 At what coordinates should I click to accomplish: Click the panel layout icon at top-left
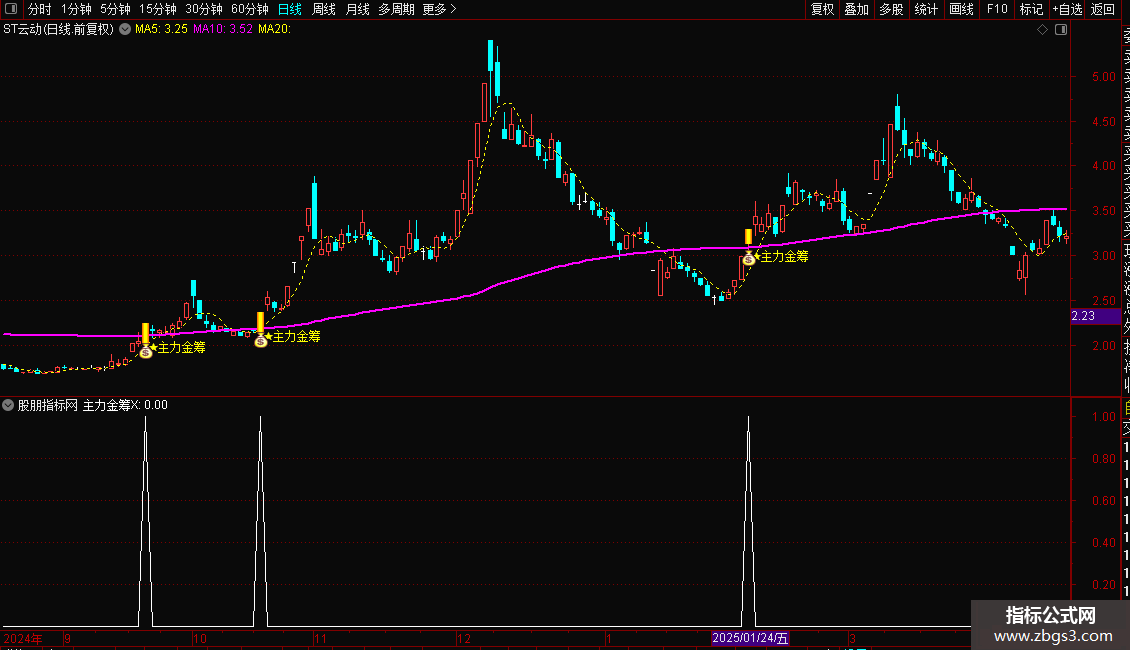click(x=11, y=9)
